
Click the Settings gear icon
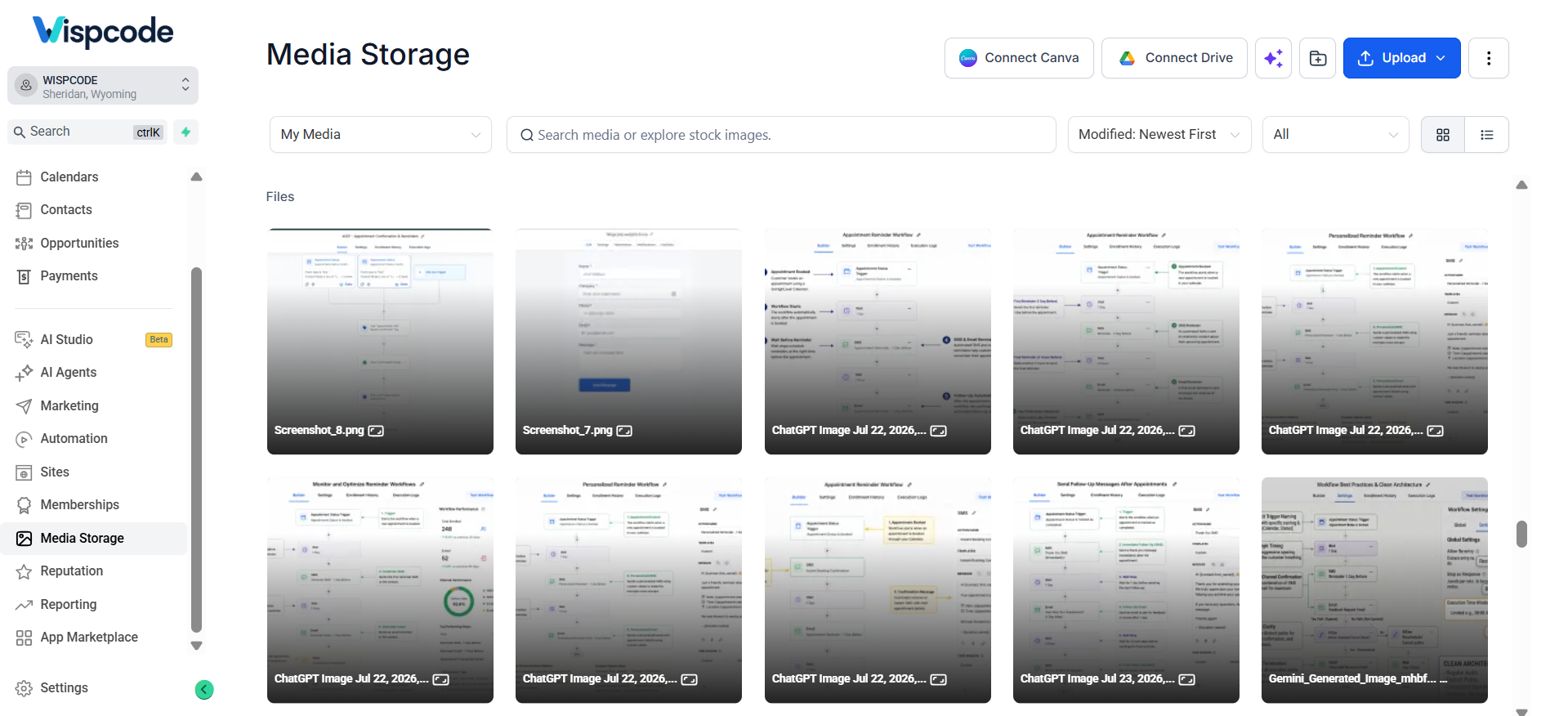pyautogui.click(x=24, y=688)
